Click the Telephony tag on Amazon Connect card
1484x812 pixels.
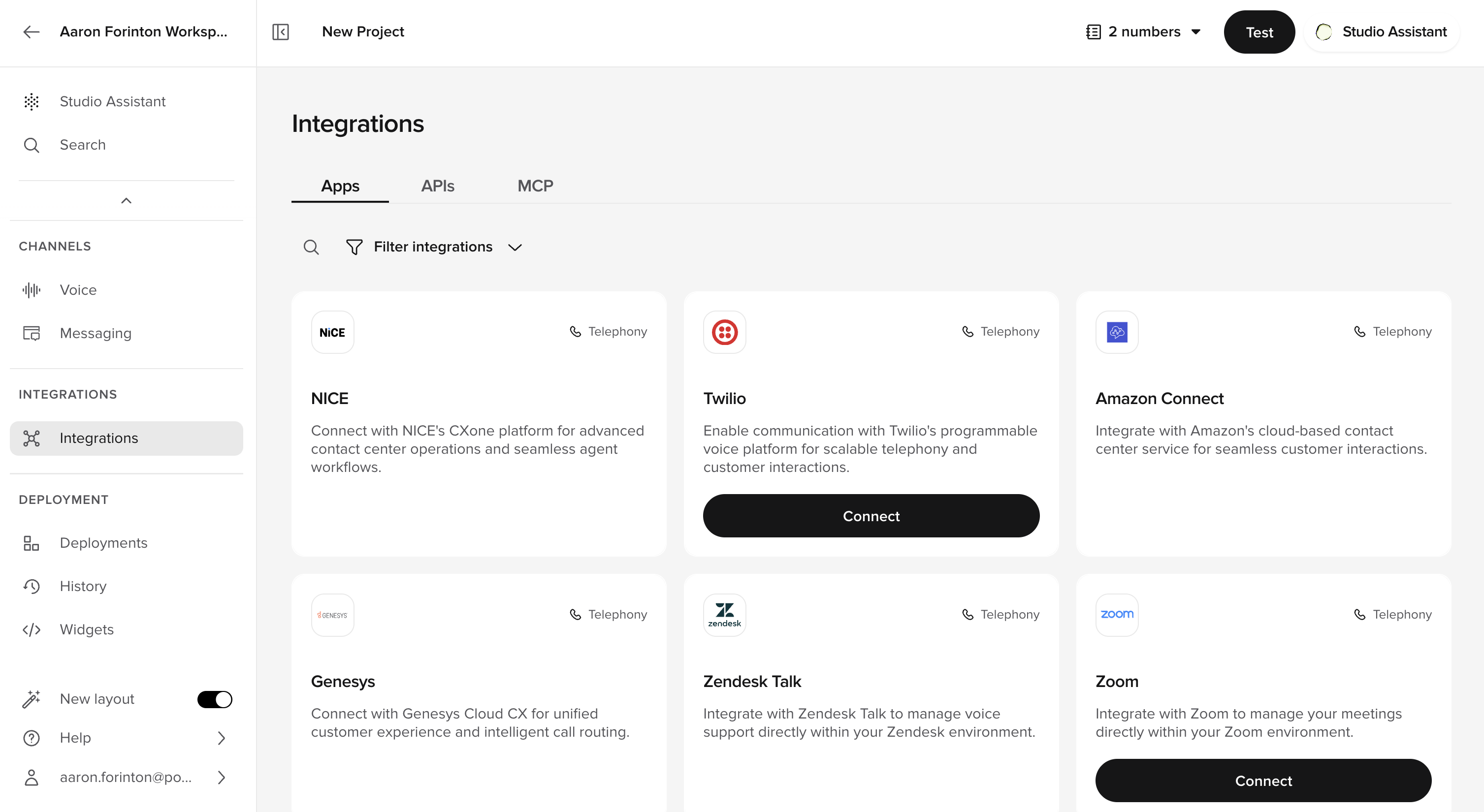pos(1392,332)
